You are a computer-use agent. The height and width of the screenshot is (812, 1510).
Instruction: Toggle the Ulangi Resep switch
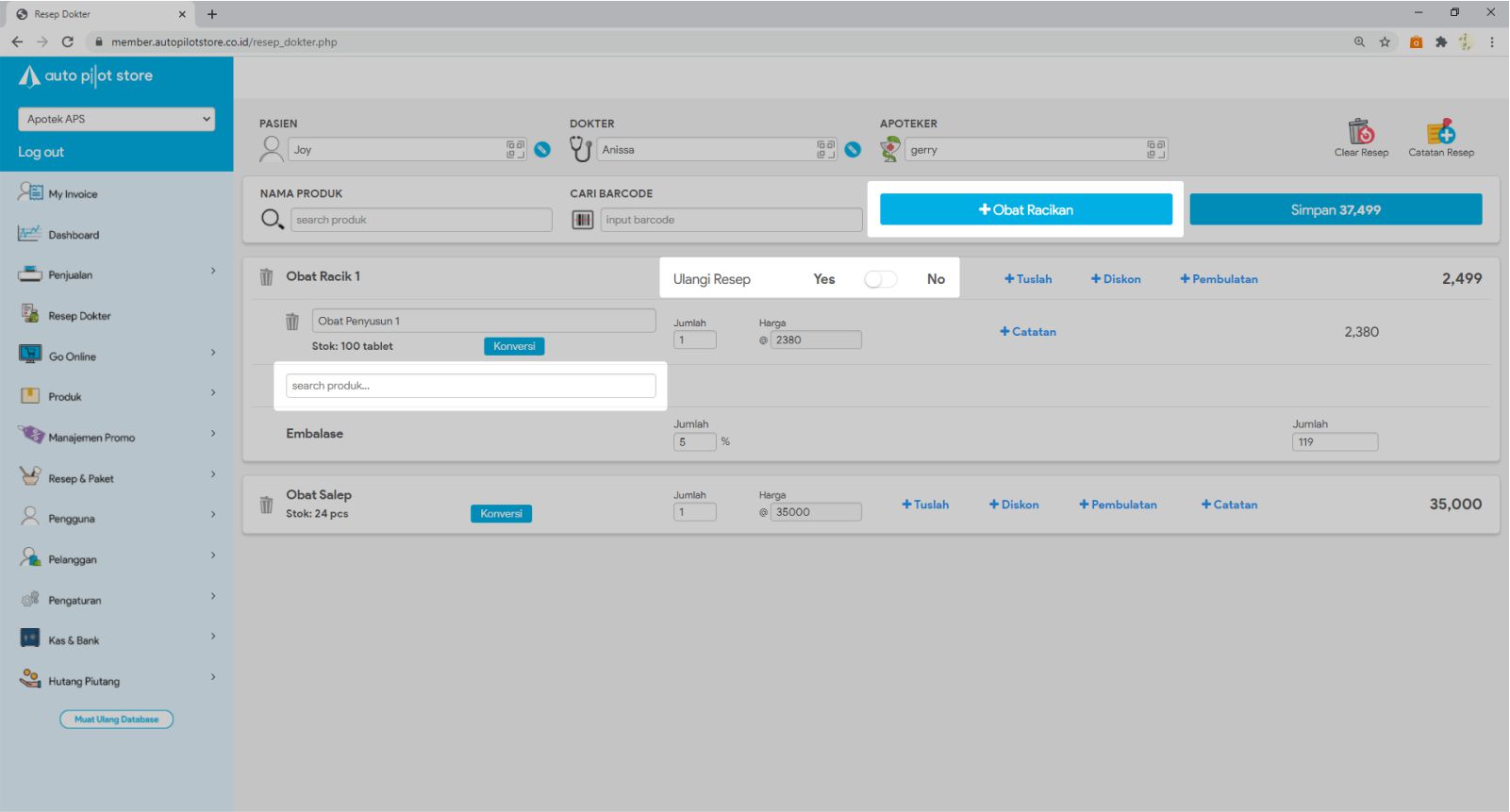pyautogui.click(x=880, y=279)
